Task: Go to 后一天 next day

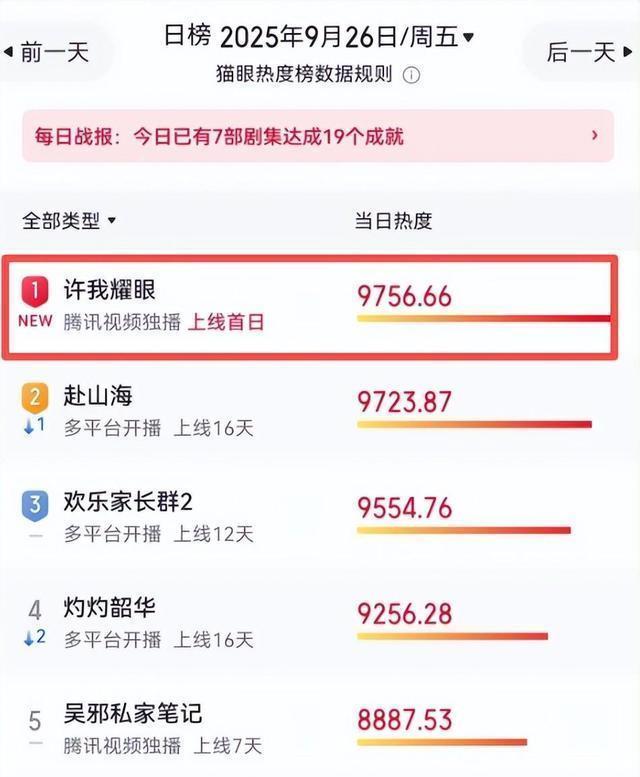Action: pyautogui.click(x=589, y=52)
